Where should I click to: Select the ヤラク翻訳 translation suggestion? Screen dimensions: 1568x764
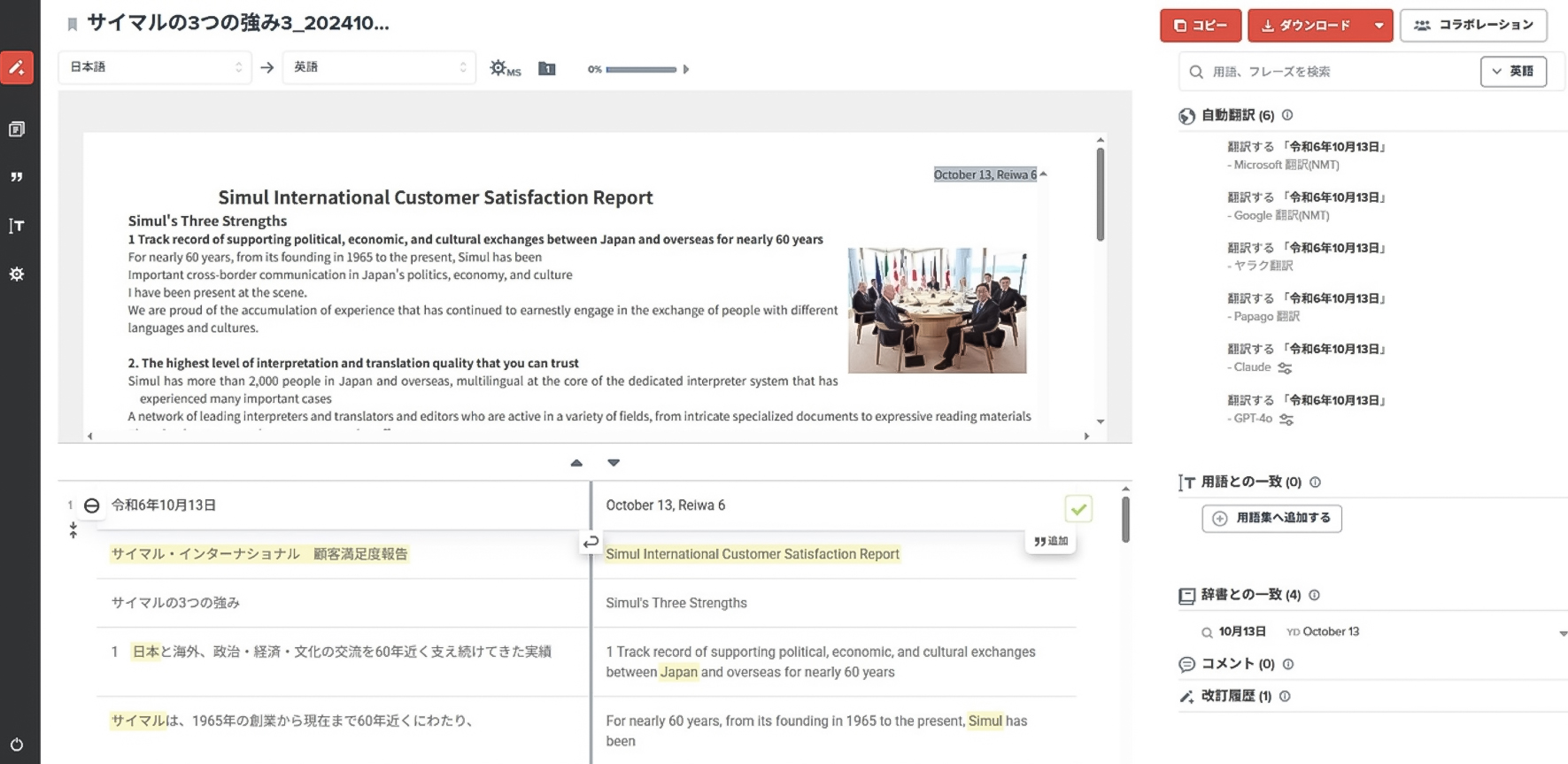pos(1306,257)
